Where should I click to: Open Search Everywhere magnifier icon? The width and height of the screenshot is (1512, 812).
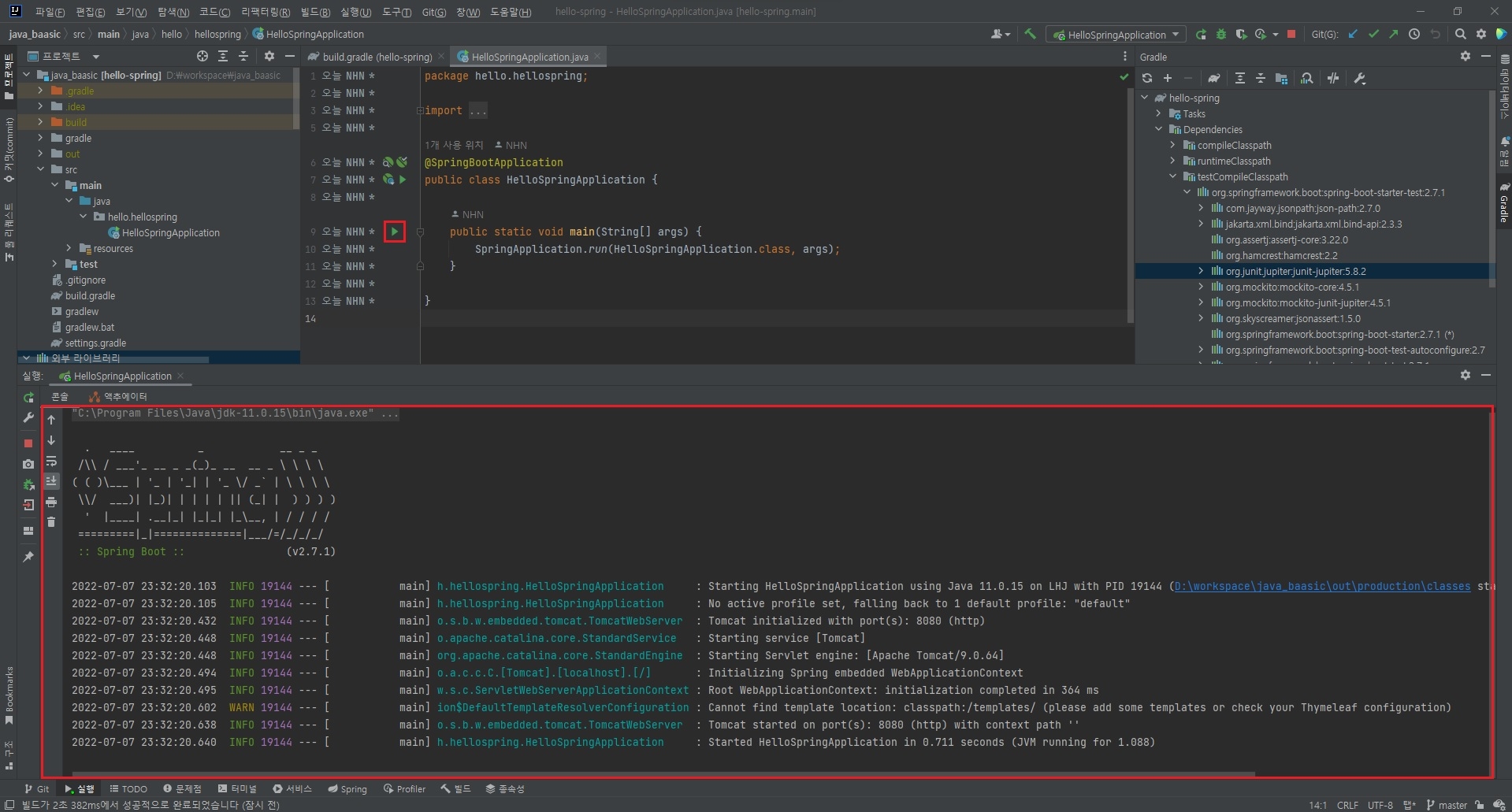(1461, 34)
